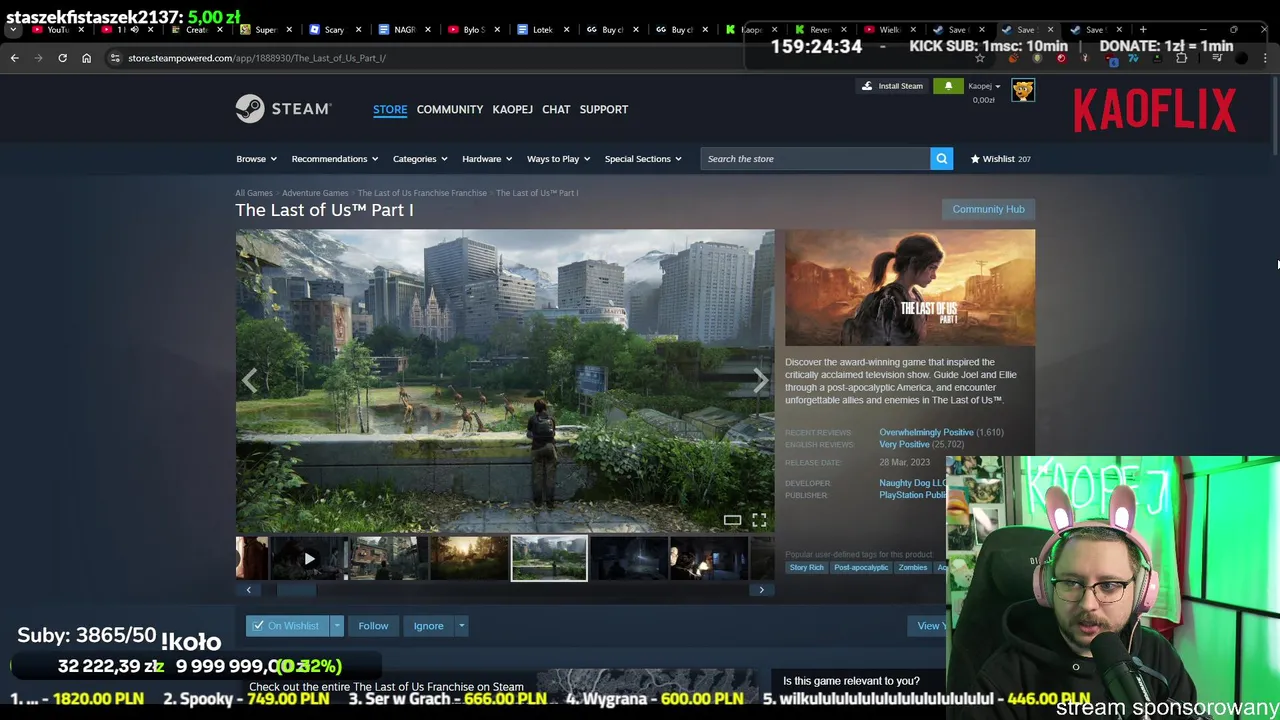Click the Kaopej profile avatar

coord(1022,90)
